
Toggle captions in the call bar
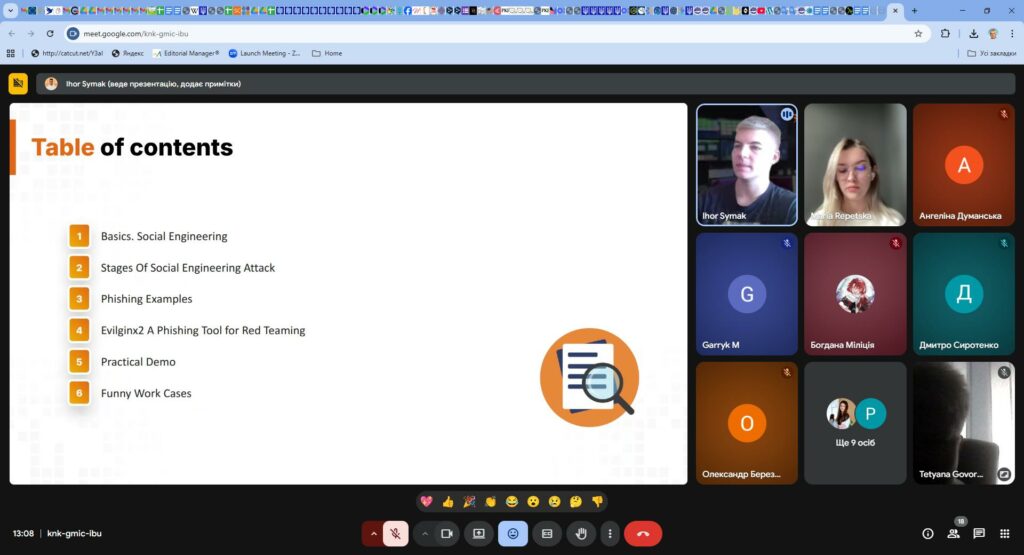coord(547,534)
